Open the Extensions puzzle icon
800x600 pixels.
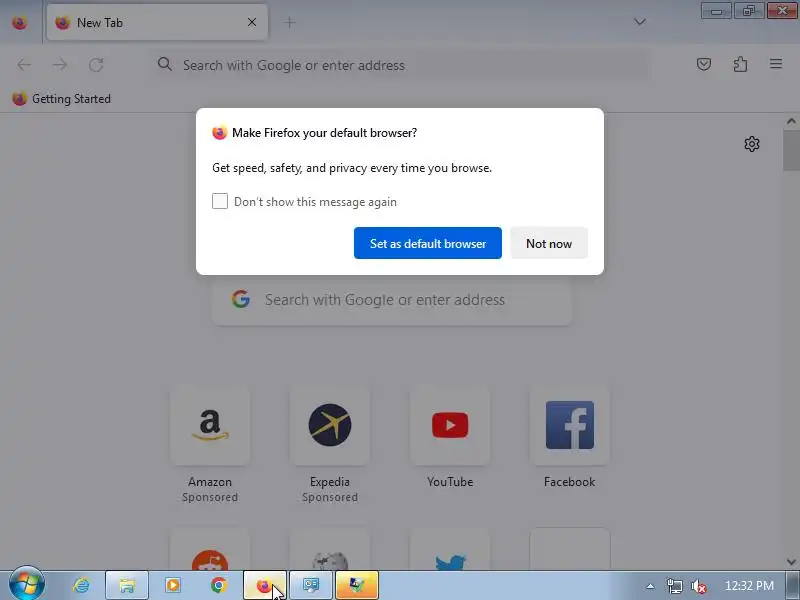(740, 64)
